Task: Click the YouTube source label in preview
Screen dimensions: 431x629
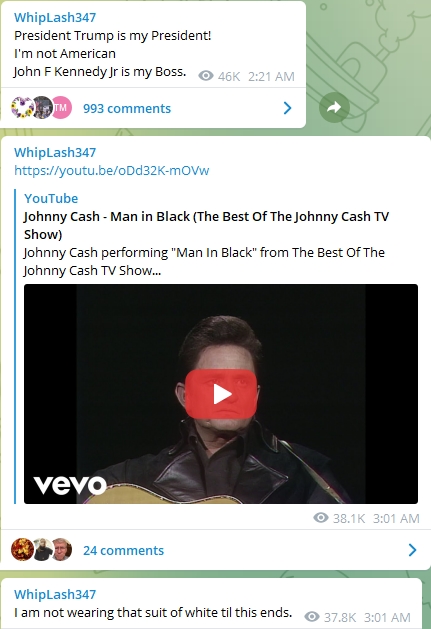Action: pos(51,198)
